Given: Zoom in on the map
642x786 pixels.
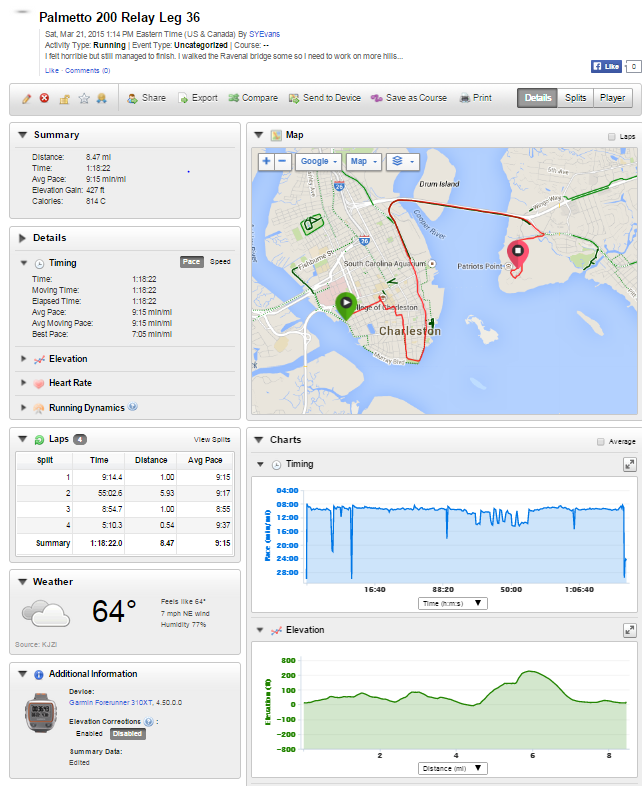Looking at the screenshot, I should tap(266, 161).
